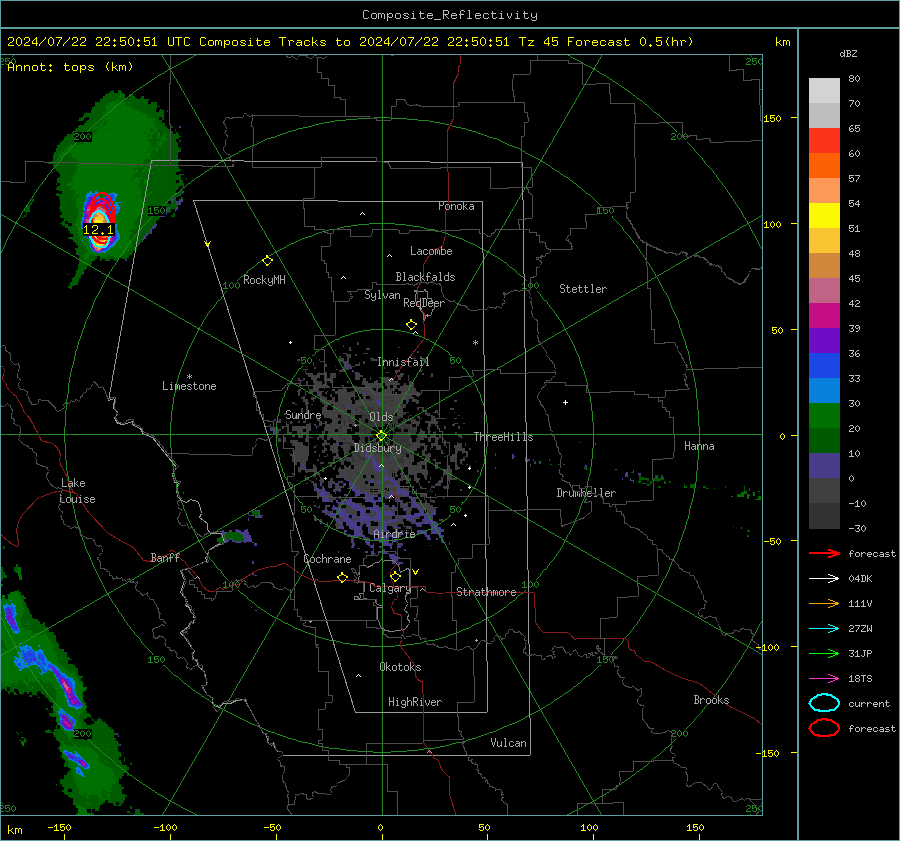The image size is (900, 841).
Task: Click the Olds city label
Action: tap(381, 417)
